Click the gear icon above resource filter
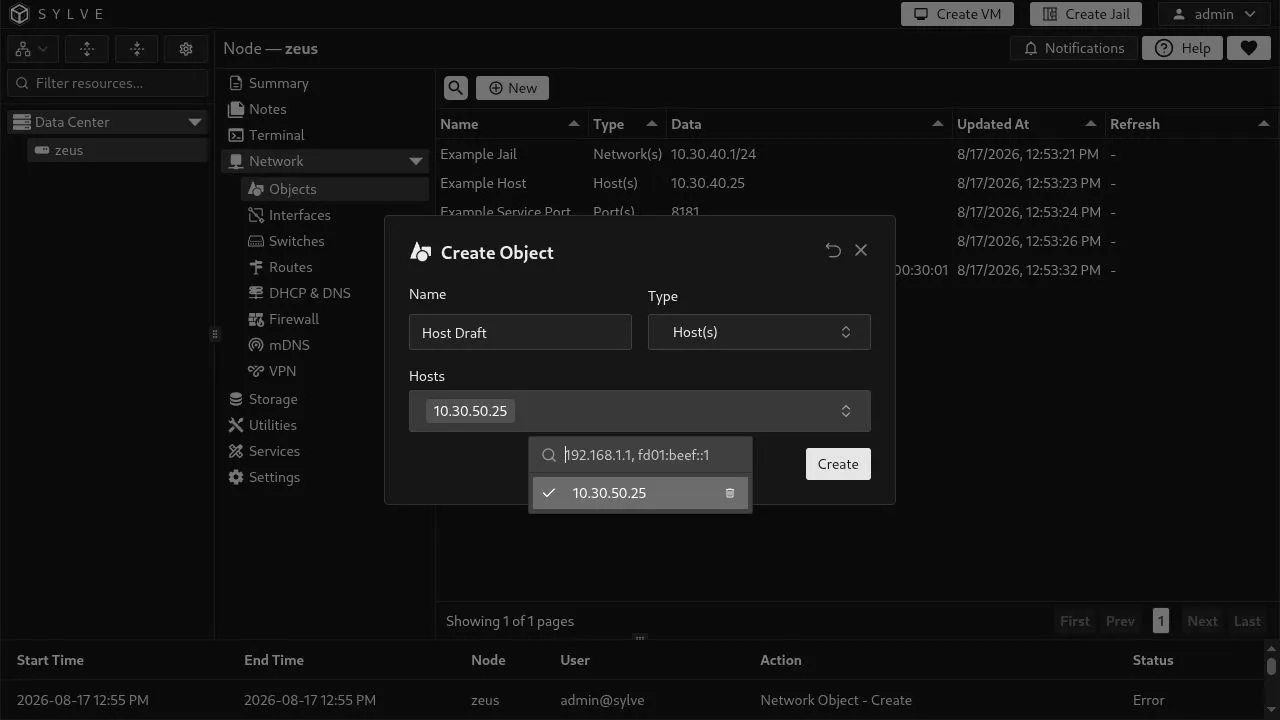This screenshot has width=1280, height=720. tap(186, 49)
